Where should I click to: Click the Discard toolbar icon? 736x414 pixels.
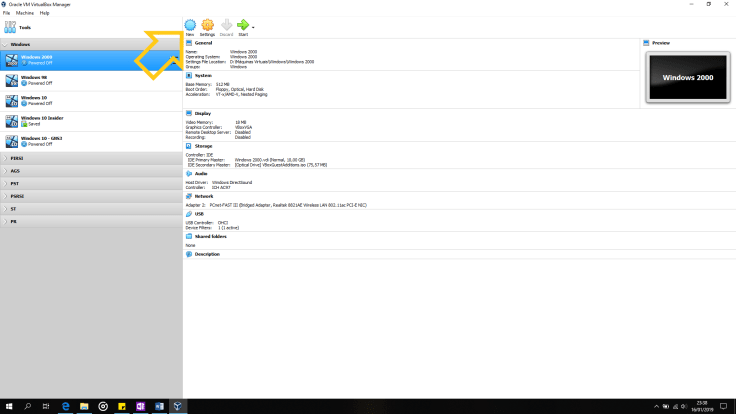pos(225,25)
